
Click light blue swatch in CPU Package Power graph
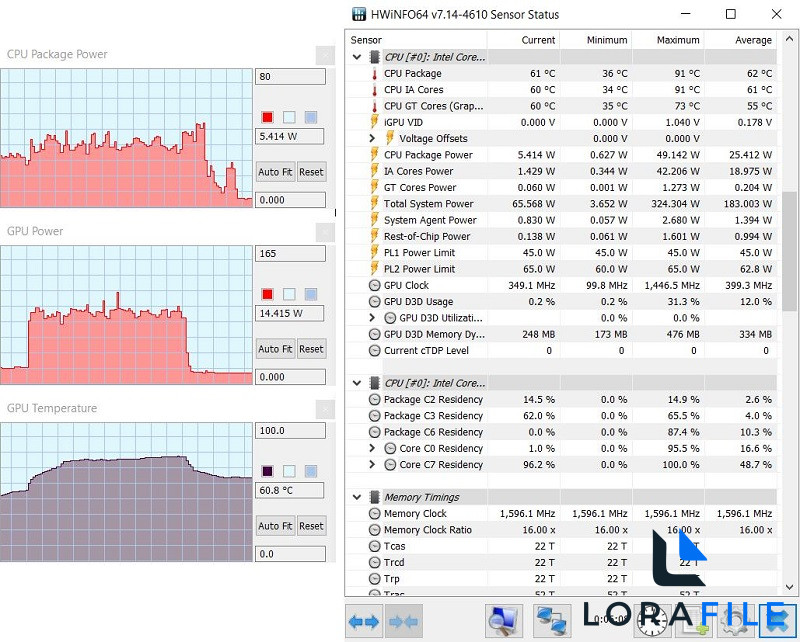point(289,117)
